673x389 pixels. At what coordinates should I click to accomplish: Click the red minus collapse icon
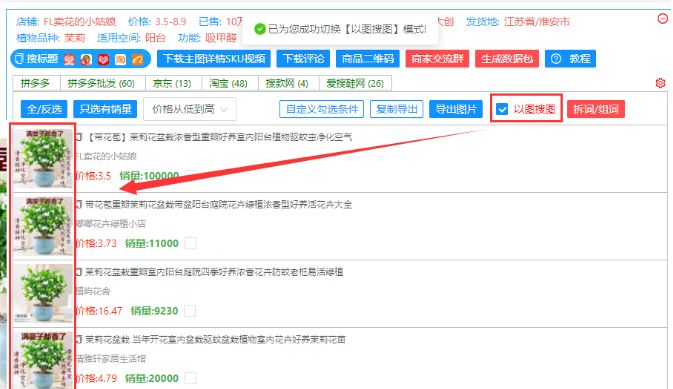click(663, 18)
